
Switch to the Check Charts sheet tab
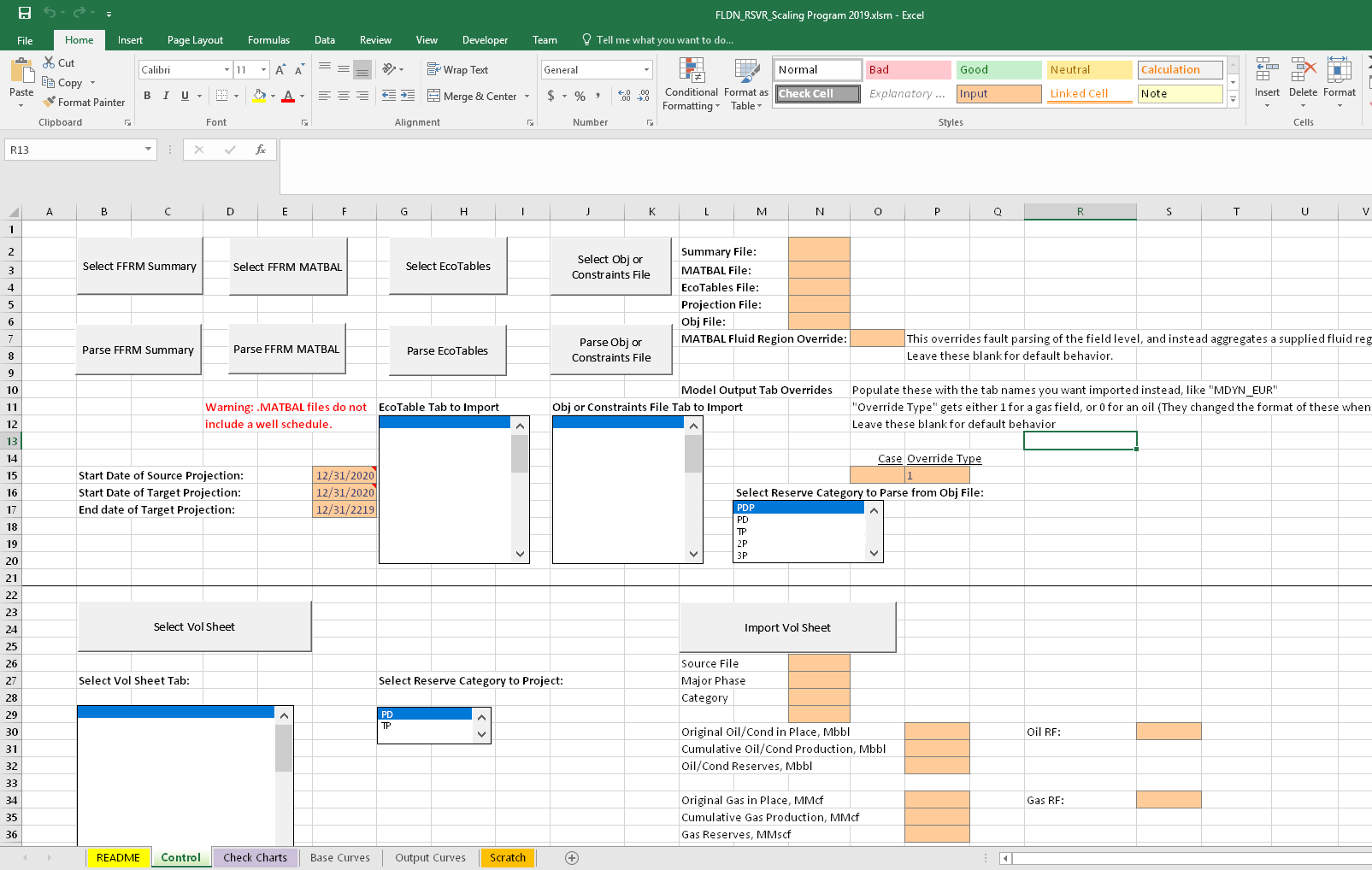[x=255, y=857]
